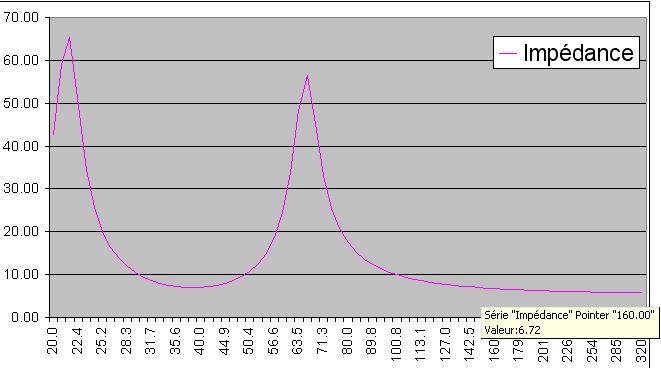Click the 56.6 x-axis label
Screen dimensions: 661x368
point(273,341)
